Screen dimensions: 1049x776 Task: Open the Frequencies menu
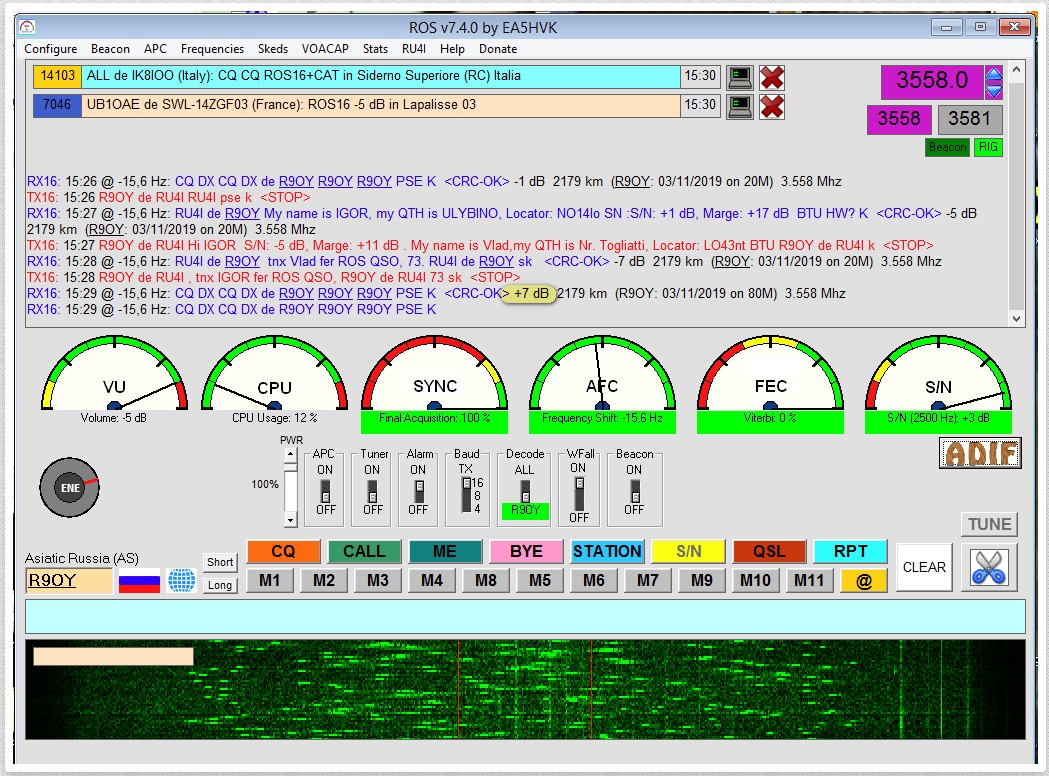click(212, 48)
